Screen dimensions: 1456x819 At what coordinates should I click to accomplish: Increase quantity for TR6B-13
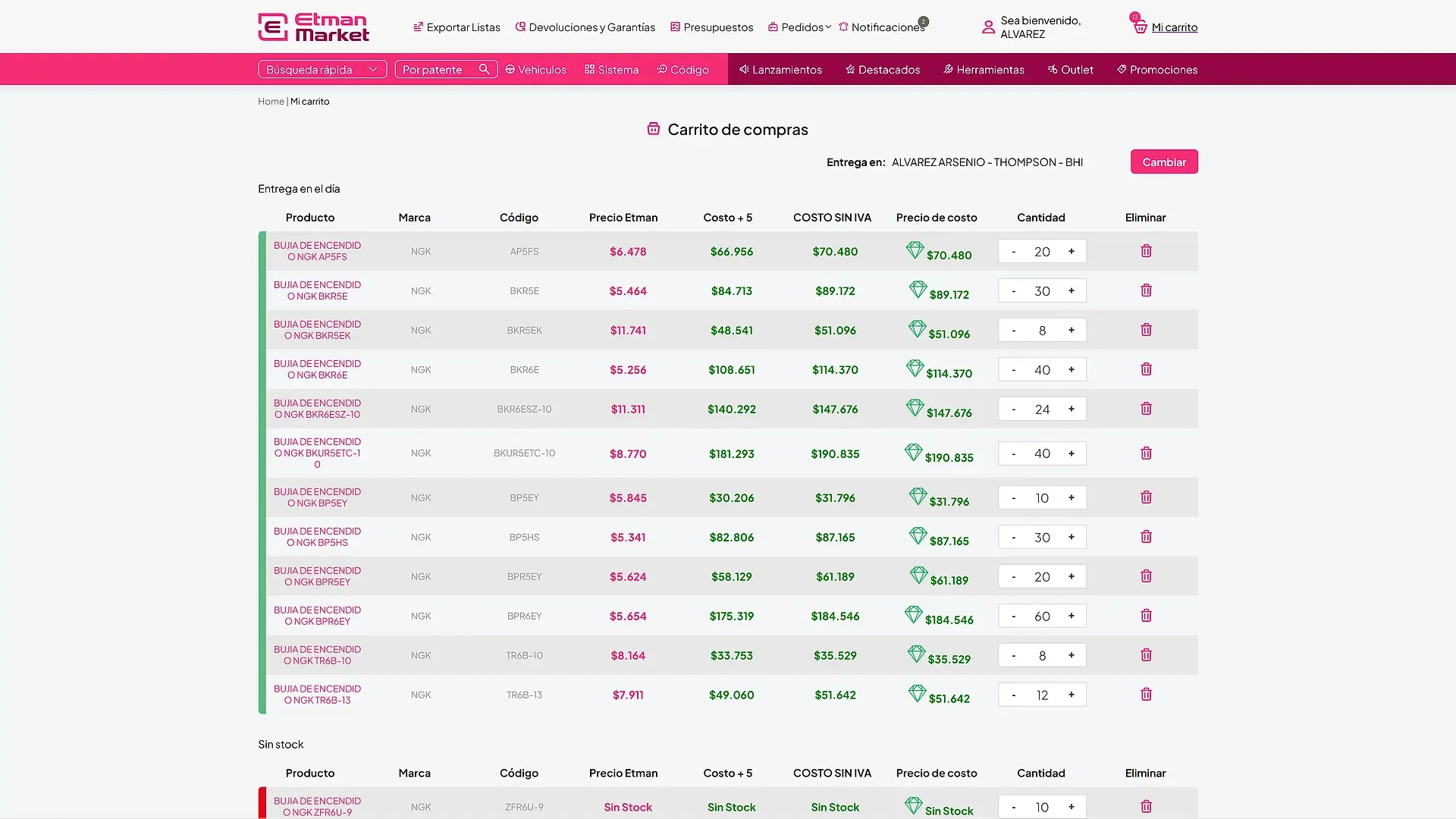(1071, 695)
